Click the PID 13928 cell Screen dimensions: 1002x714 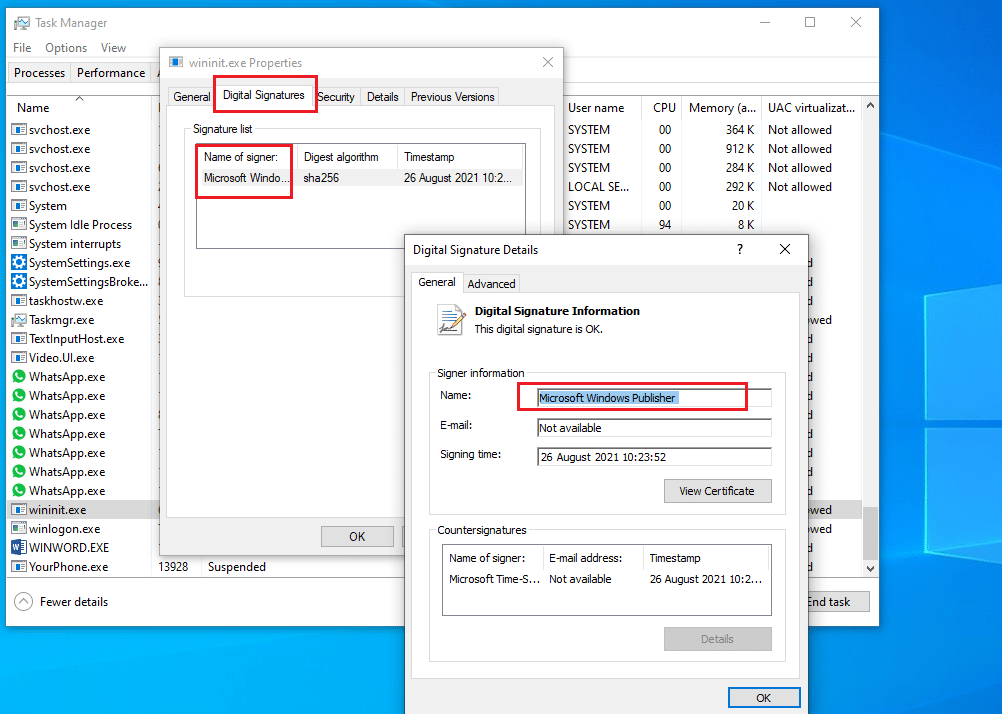click(x=173, y=567)
